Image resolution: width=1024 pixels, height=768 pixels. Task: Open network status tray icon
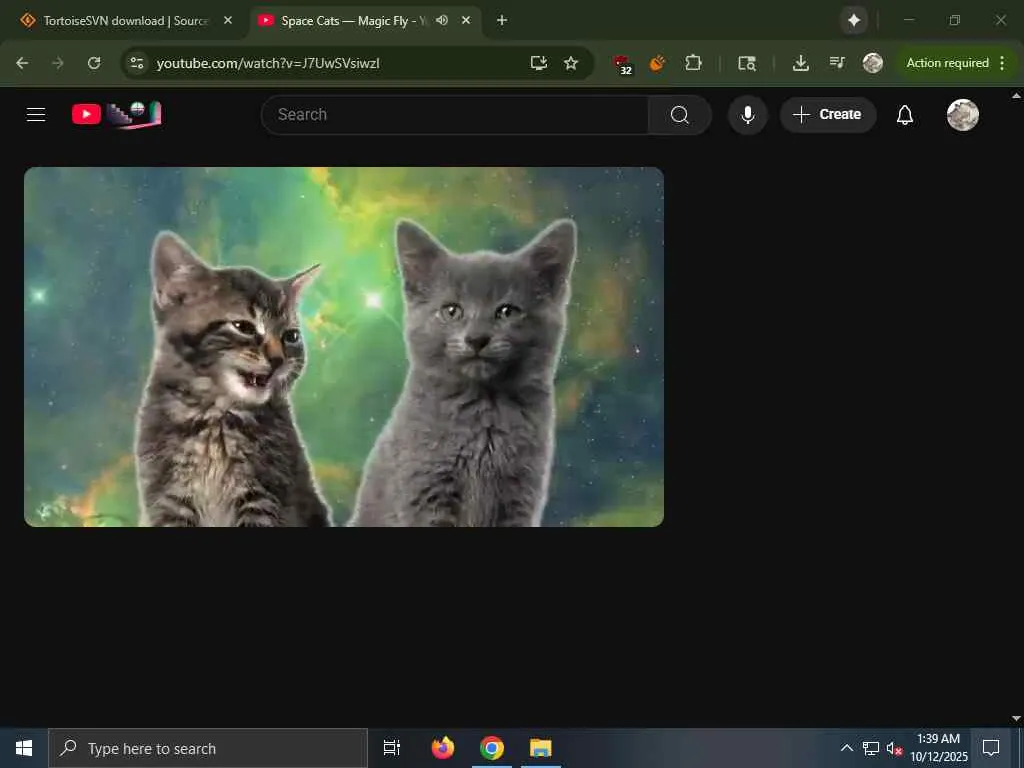coord(871,748)
